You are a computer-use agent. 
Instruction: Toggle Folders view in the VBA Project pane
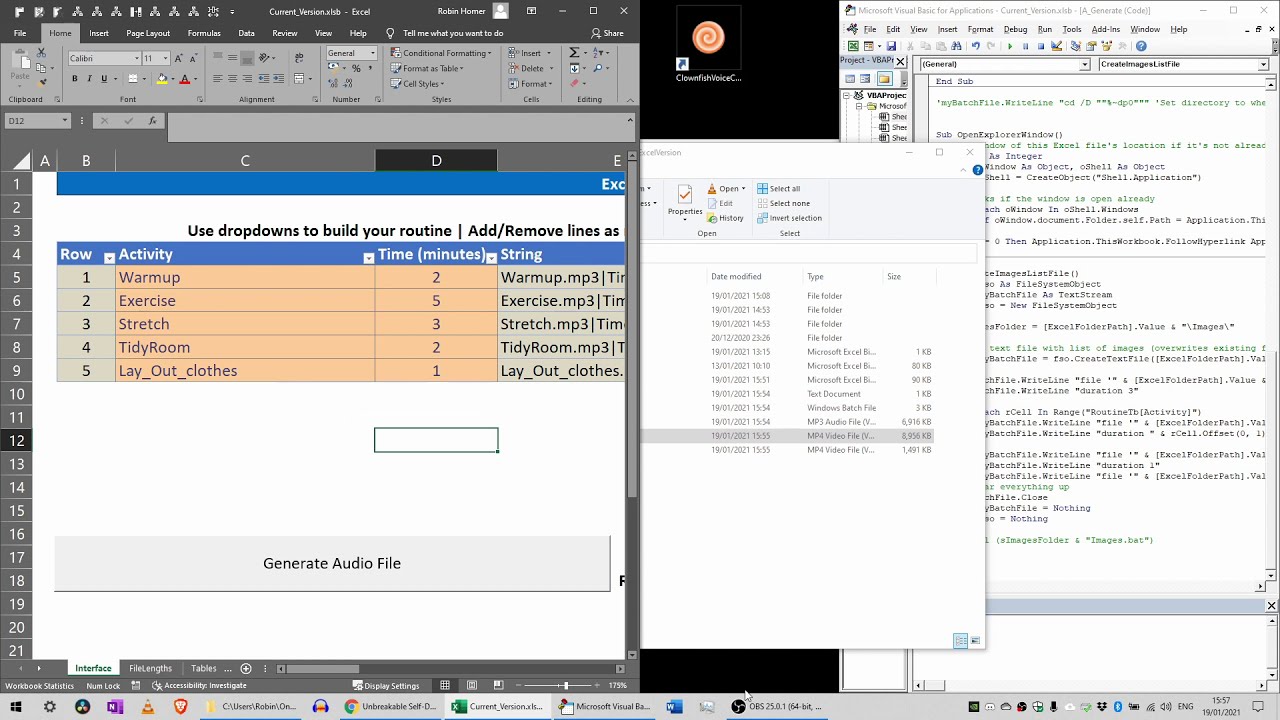click(x=884, y=79)
